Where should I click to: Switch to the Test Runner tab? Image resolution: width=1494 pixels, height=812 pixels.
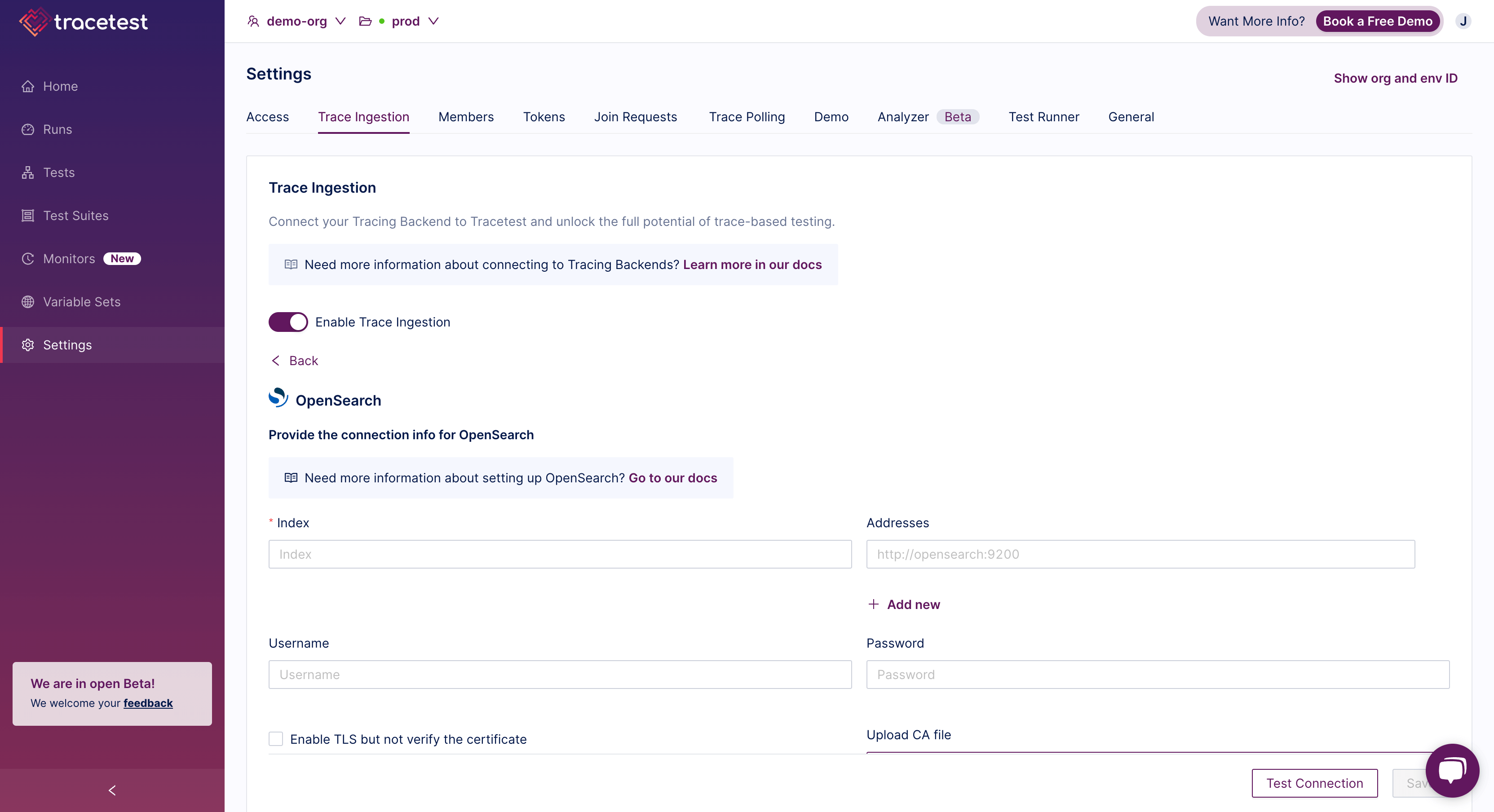[1044, 117]
